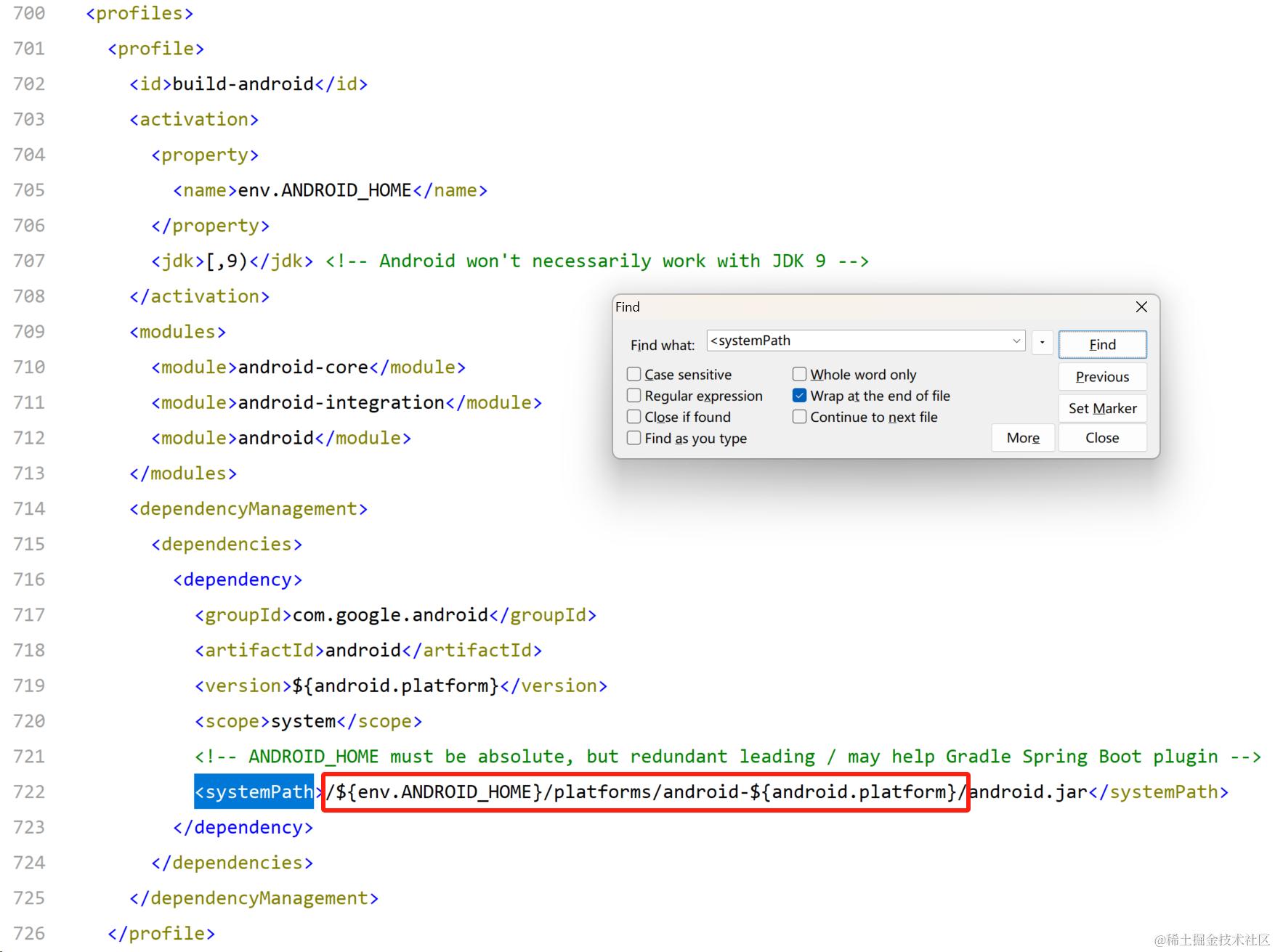This screenshot has width=1275, height=952.
Task: Click the More button
Action: (x=1023, y=437)
